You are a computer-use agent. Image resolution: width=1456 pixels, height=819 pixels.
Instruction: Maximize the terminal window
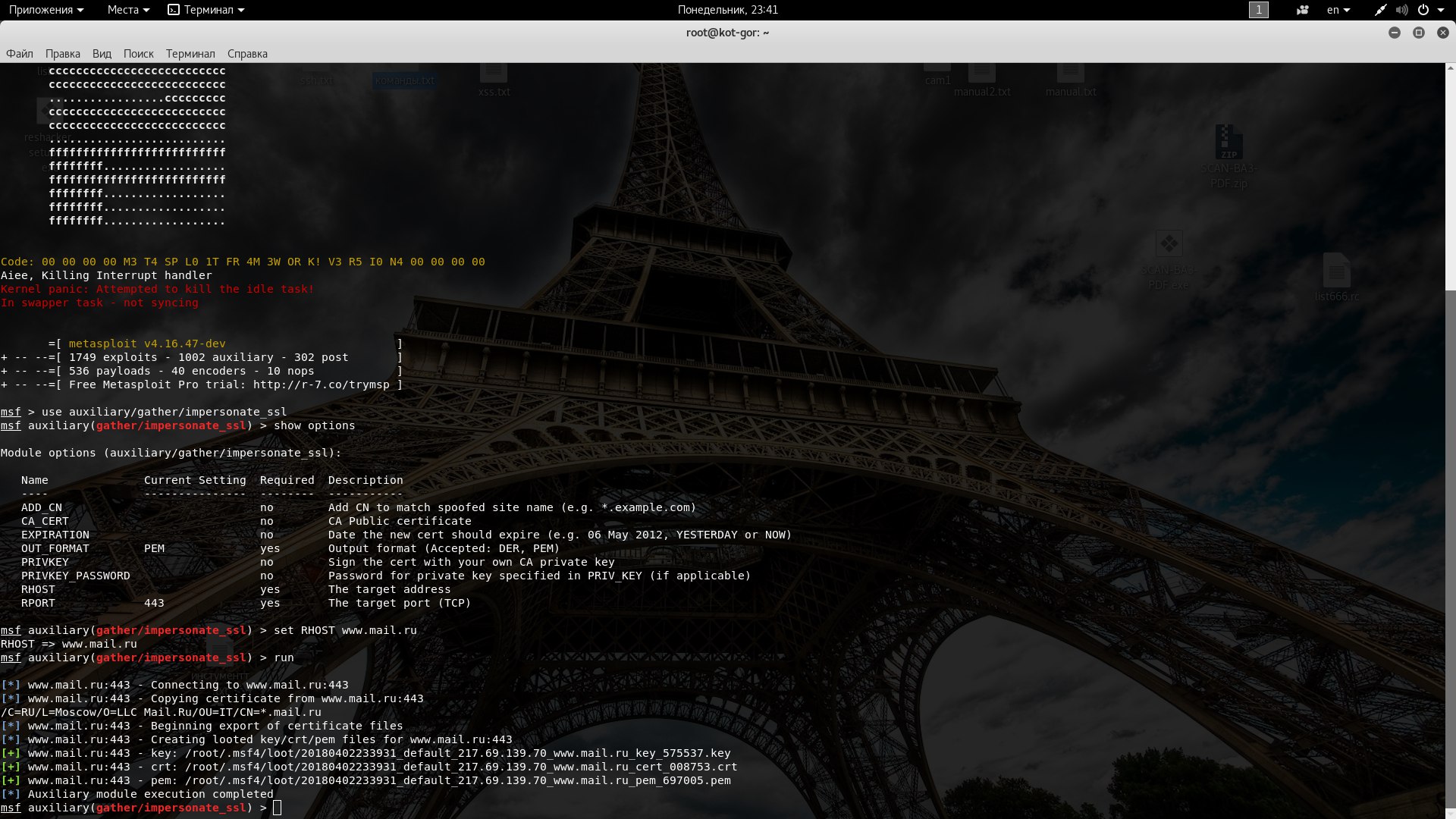pos(1418,33)
